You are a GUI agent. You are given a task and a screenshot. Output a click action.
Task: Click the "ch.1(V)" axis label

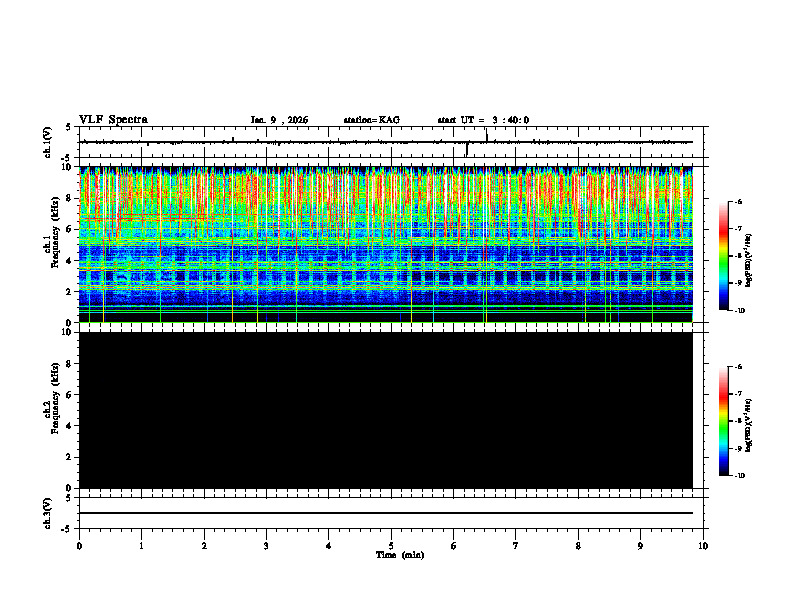tap(47, 142)
